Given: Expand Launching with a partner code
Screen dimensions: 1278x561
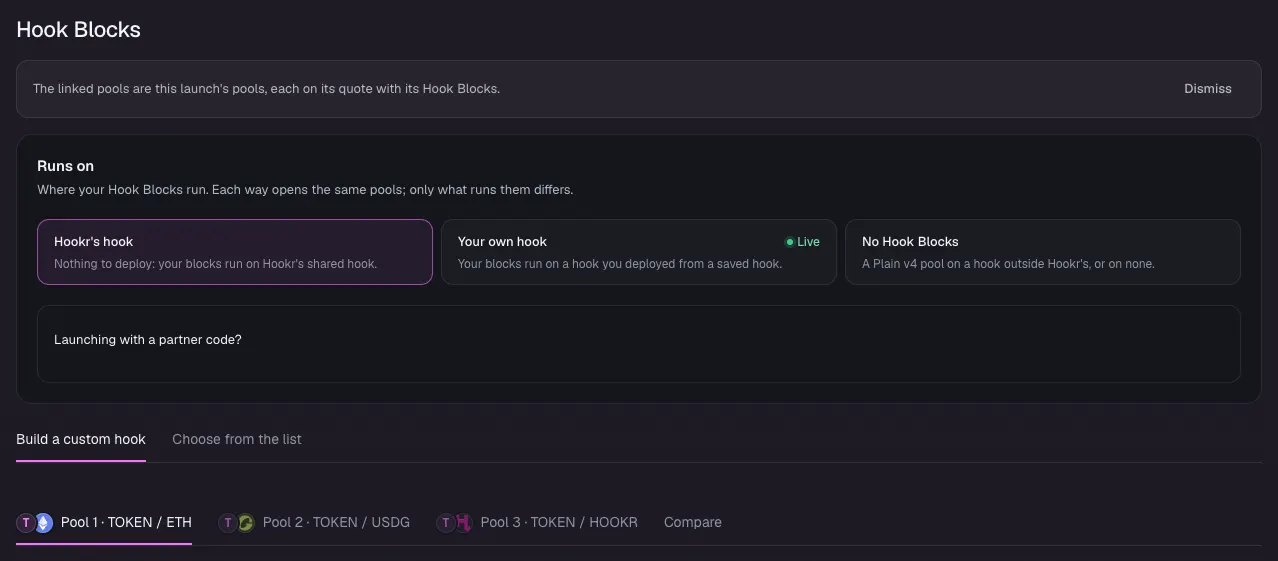Looking at the screenshot, I should point(638,343).
